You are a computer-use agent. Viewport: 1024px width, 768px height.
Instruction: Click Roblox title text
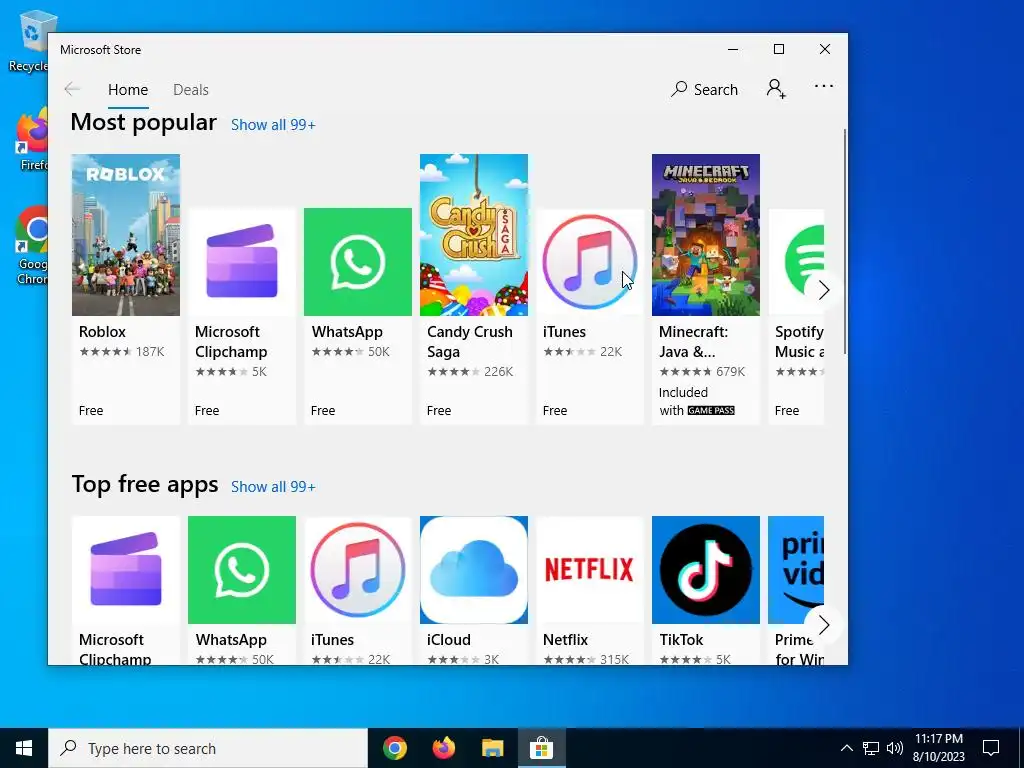click(x=103, y=332)
